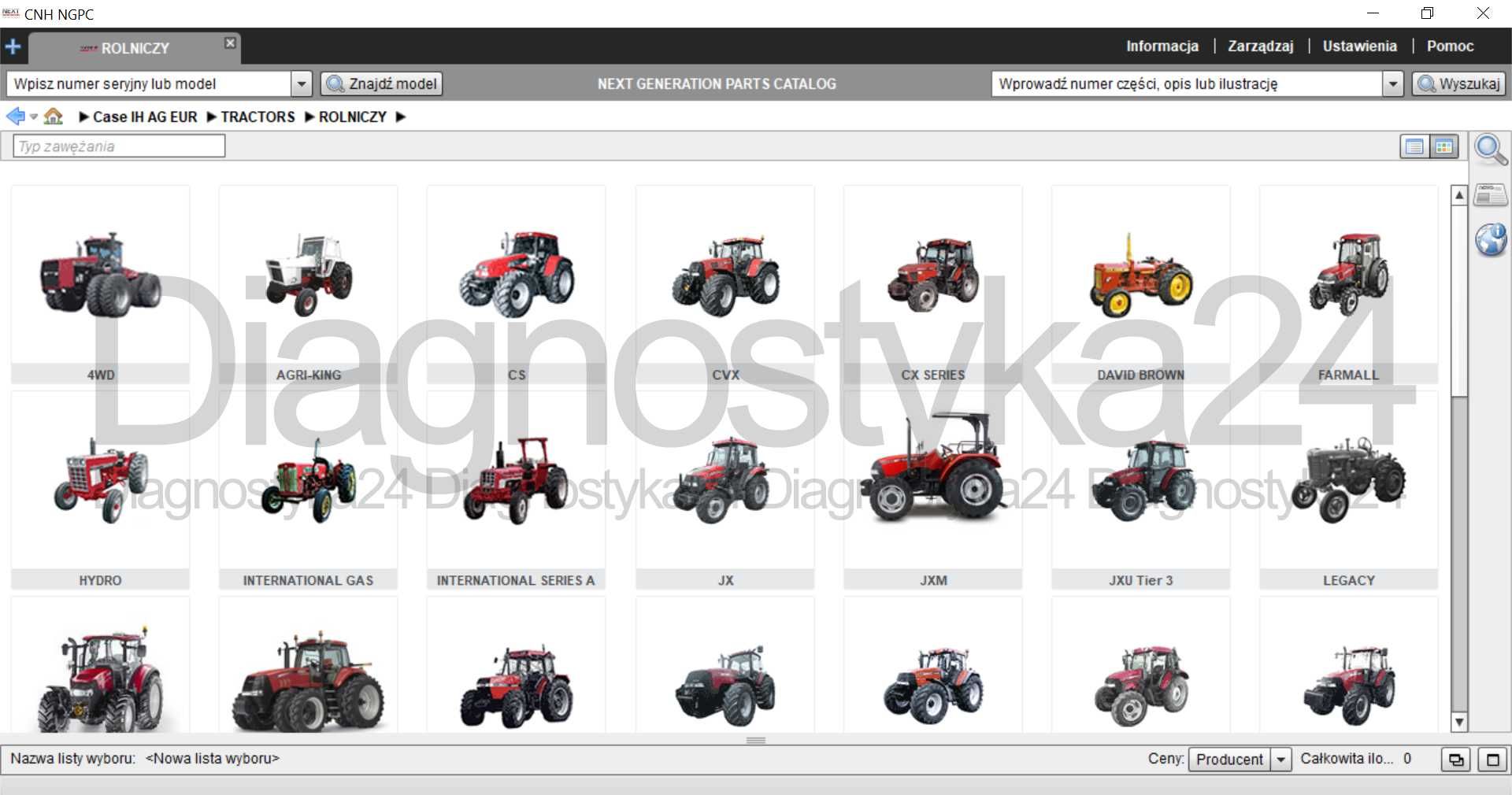Click the serial number or model input field
Viewport: 1512px width, 795px height.
(149, 83)
